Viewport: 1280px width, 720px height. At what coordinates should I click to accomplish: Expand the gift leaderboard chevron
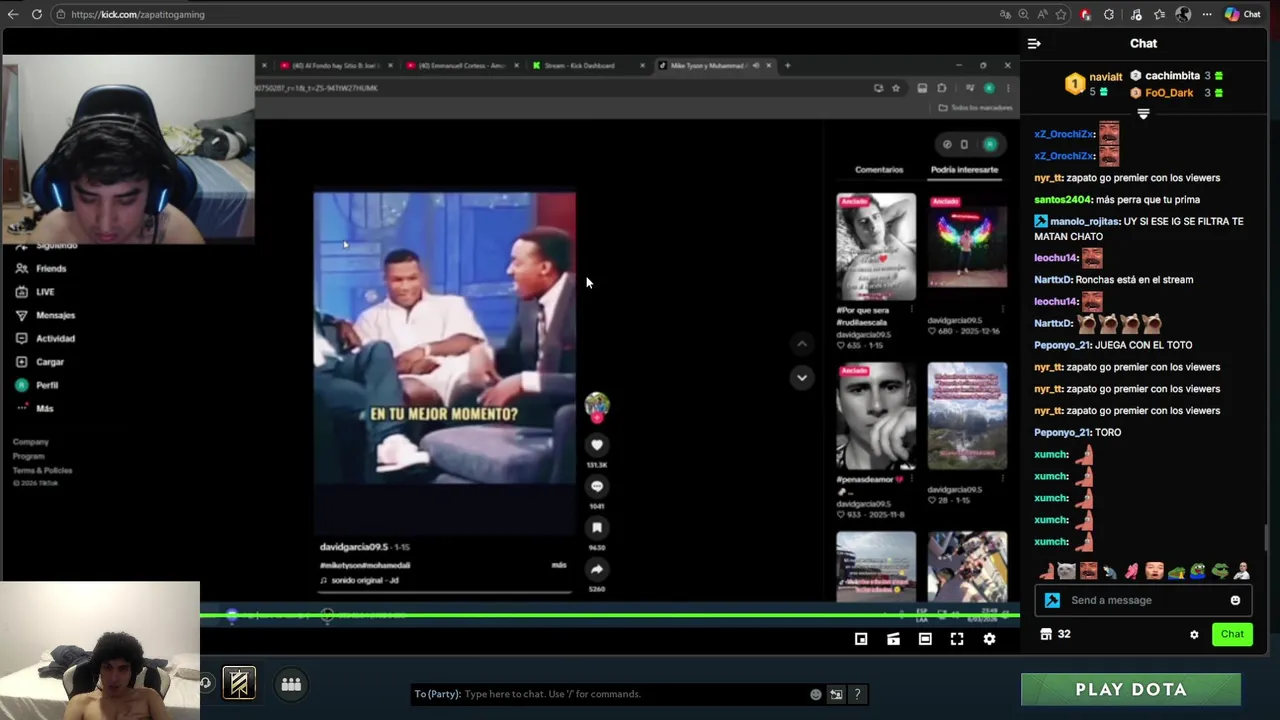[1143, 114]
